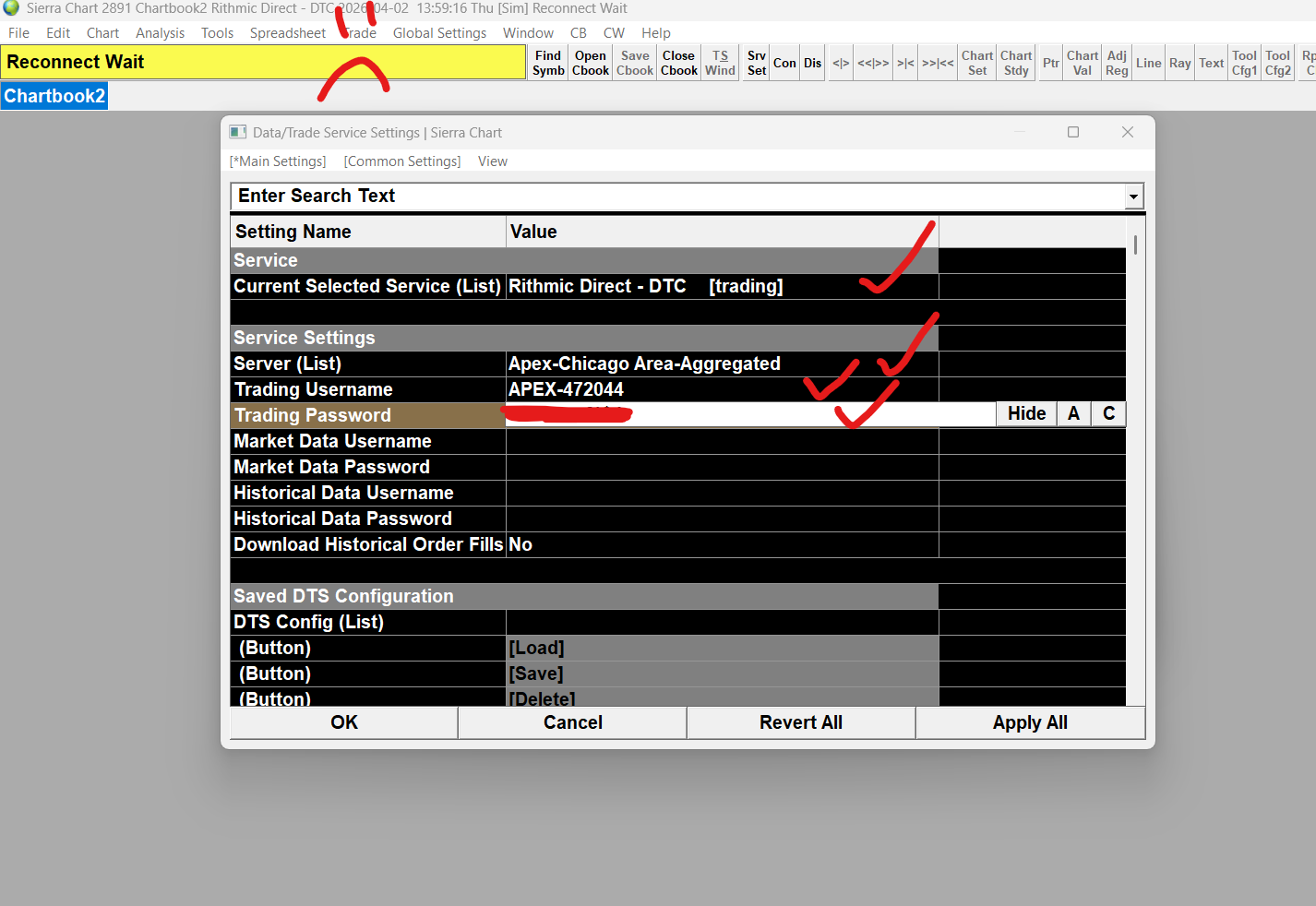
Task: Select the Adj Reg tool
Action: tap(1117, 63)
